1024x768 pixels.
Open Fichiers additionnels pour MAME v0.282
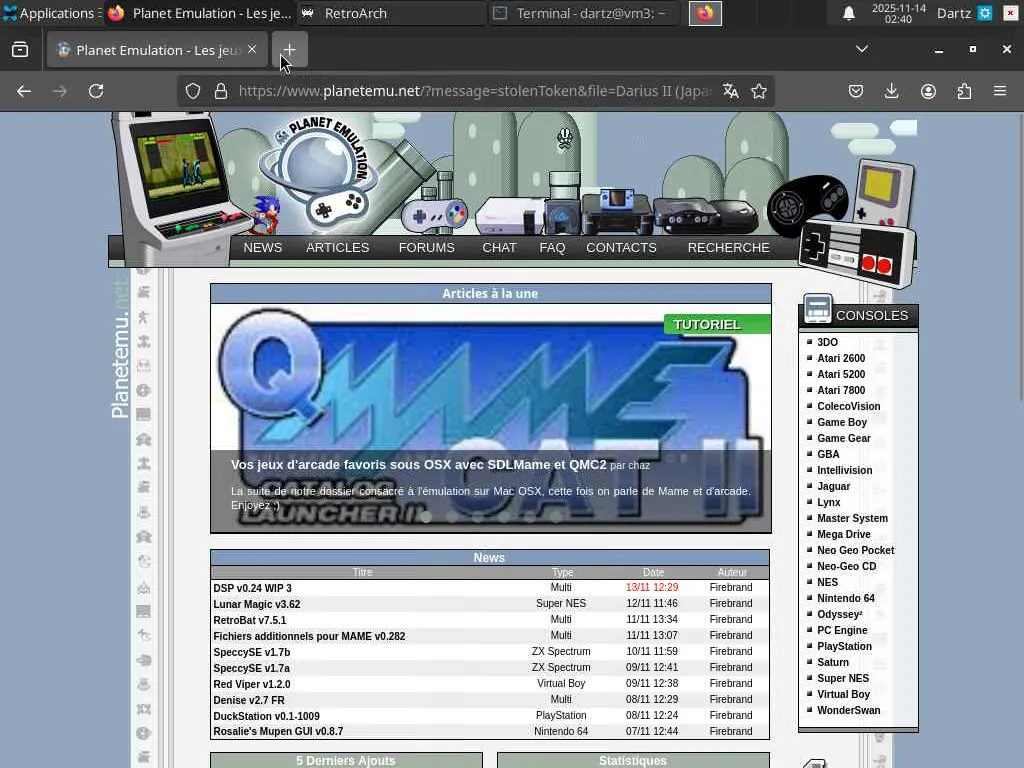tap(309, 636)
